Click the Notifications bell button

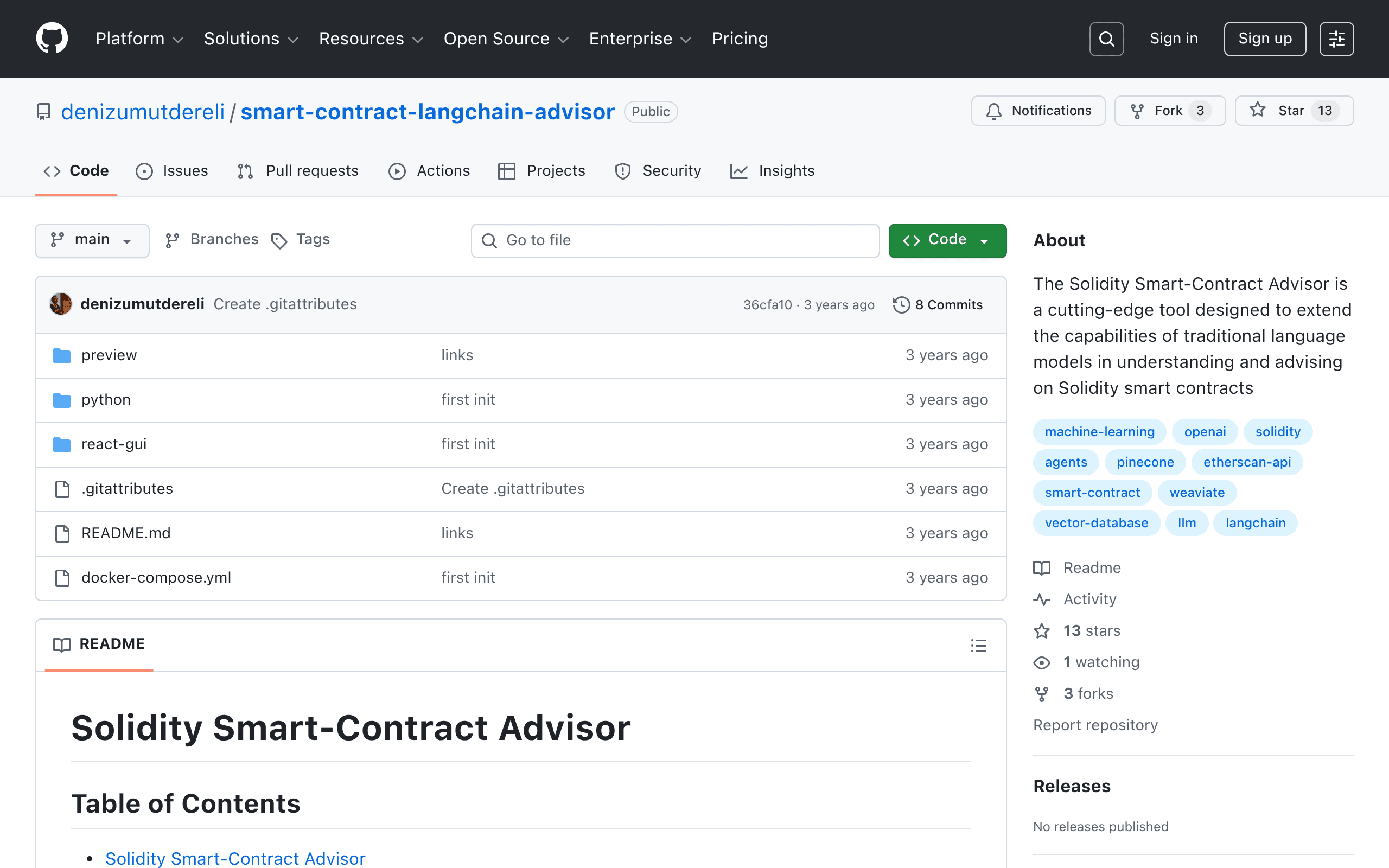coord(1038,111)
